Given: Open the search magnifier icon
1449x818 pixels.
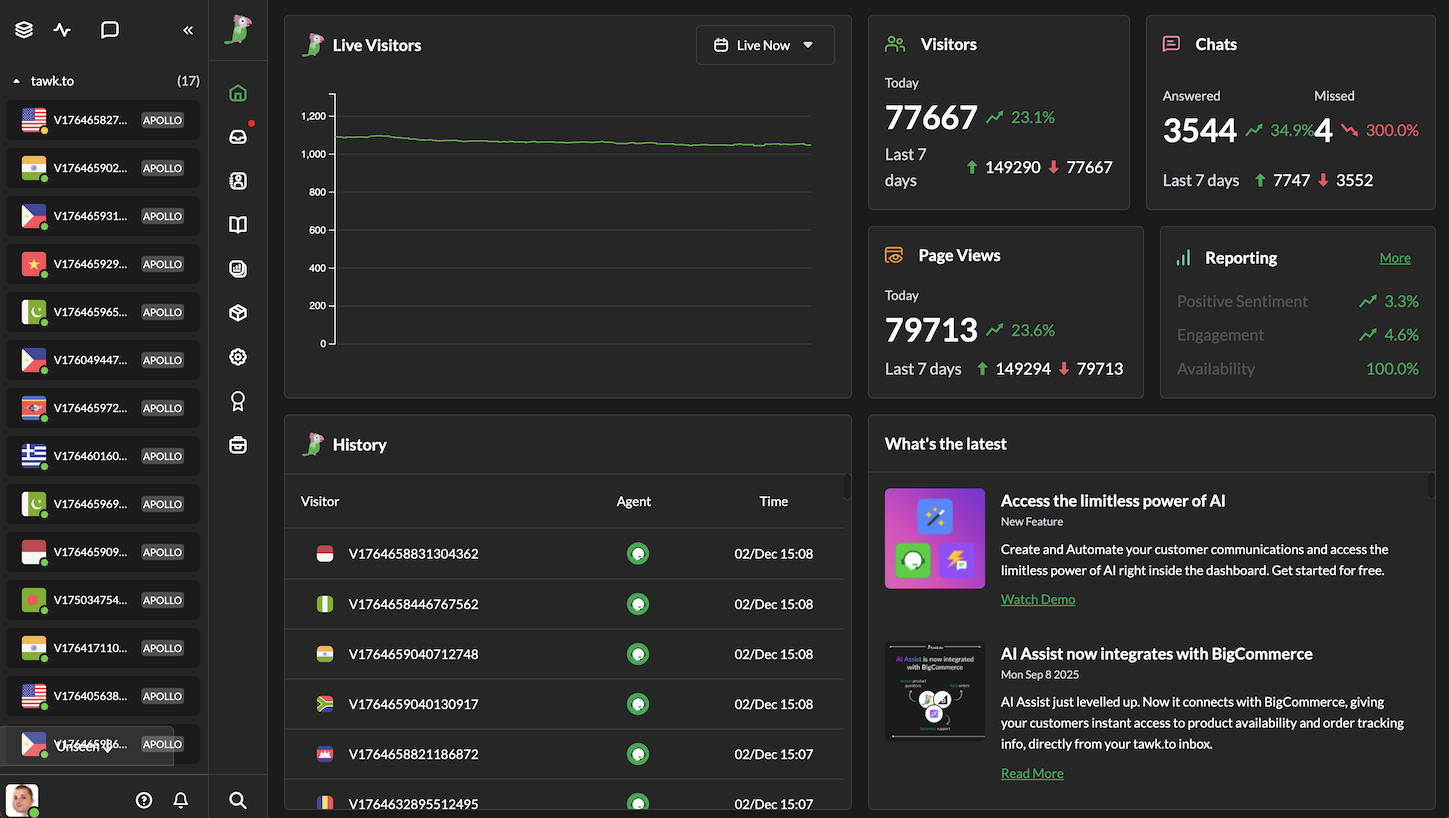Looking at the screenshot, I should 237,800.
